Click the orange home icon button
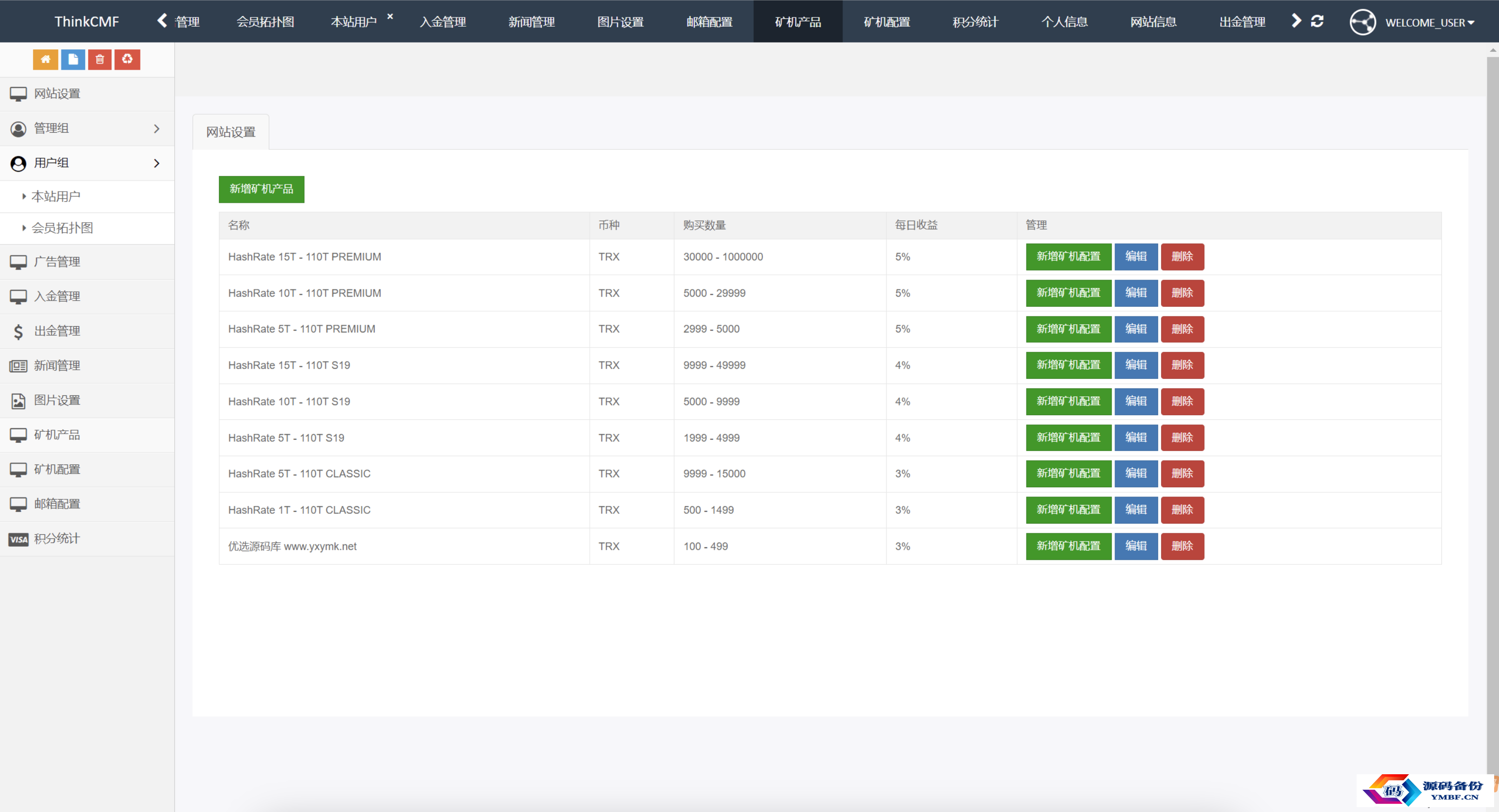Screen dimensions: 1499x812 pyautogui.click(x=46, y=60)
